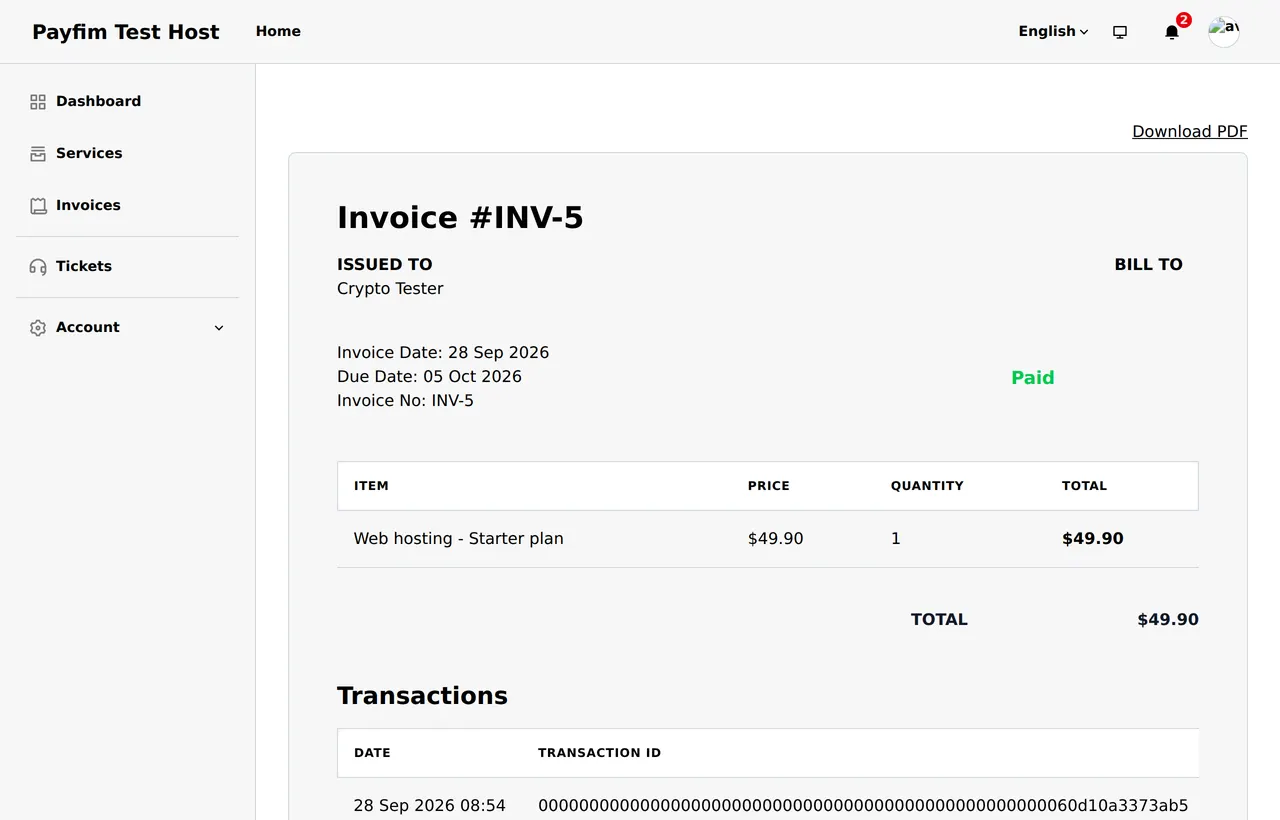1280x820 pixels.
Task: Expand the Account chevron in sidebar
Action: [219, 328]
